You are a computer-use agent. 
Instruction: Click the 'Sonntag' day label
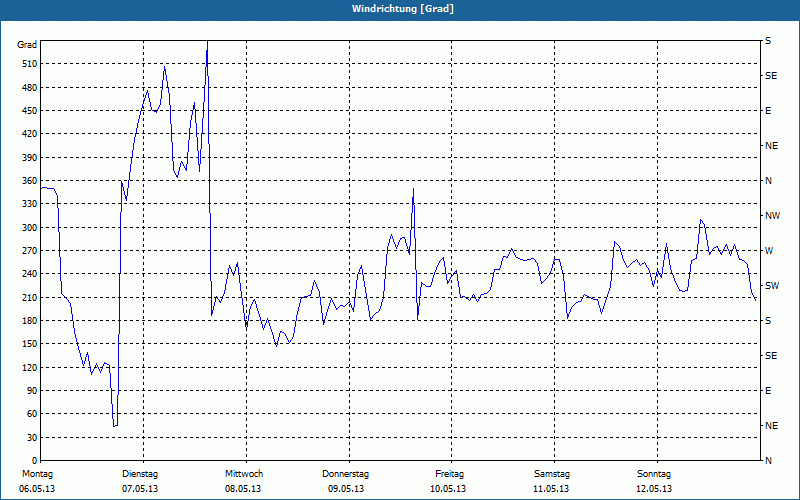[x=654, y=474]
